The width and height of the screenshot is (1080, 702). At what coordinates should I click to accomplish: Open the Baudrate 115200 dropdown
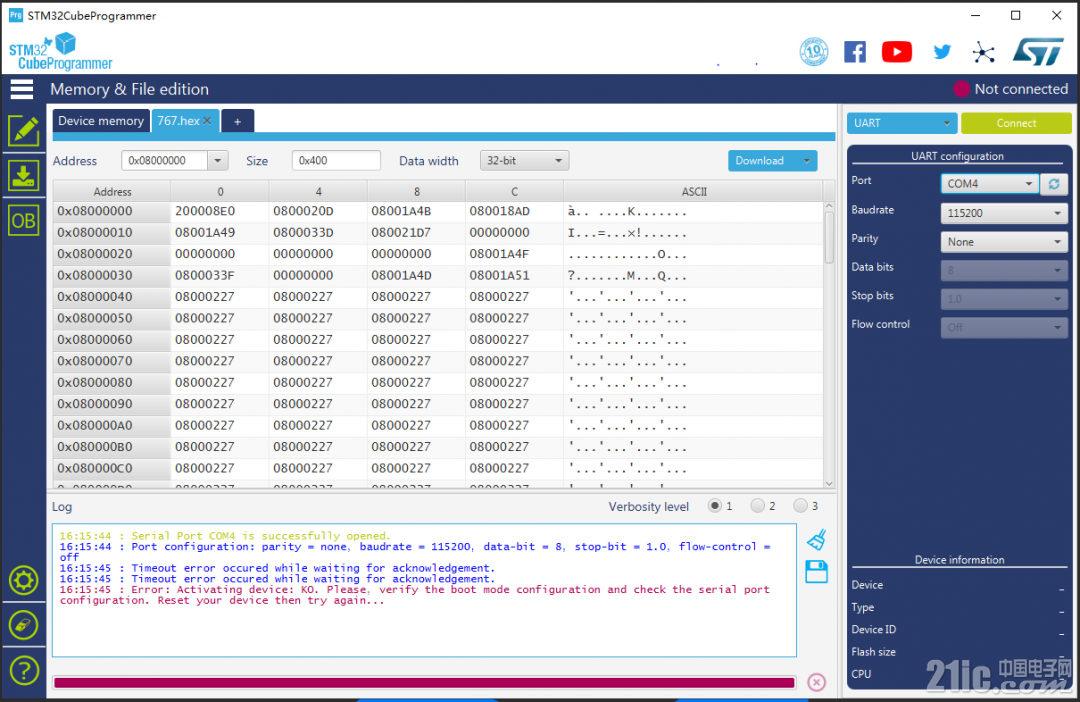click(x=1004, y=213)
